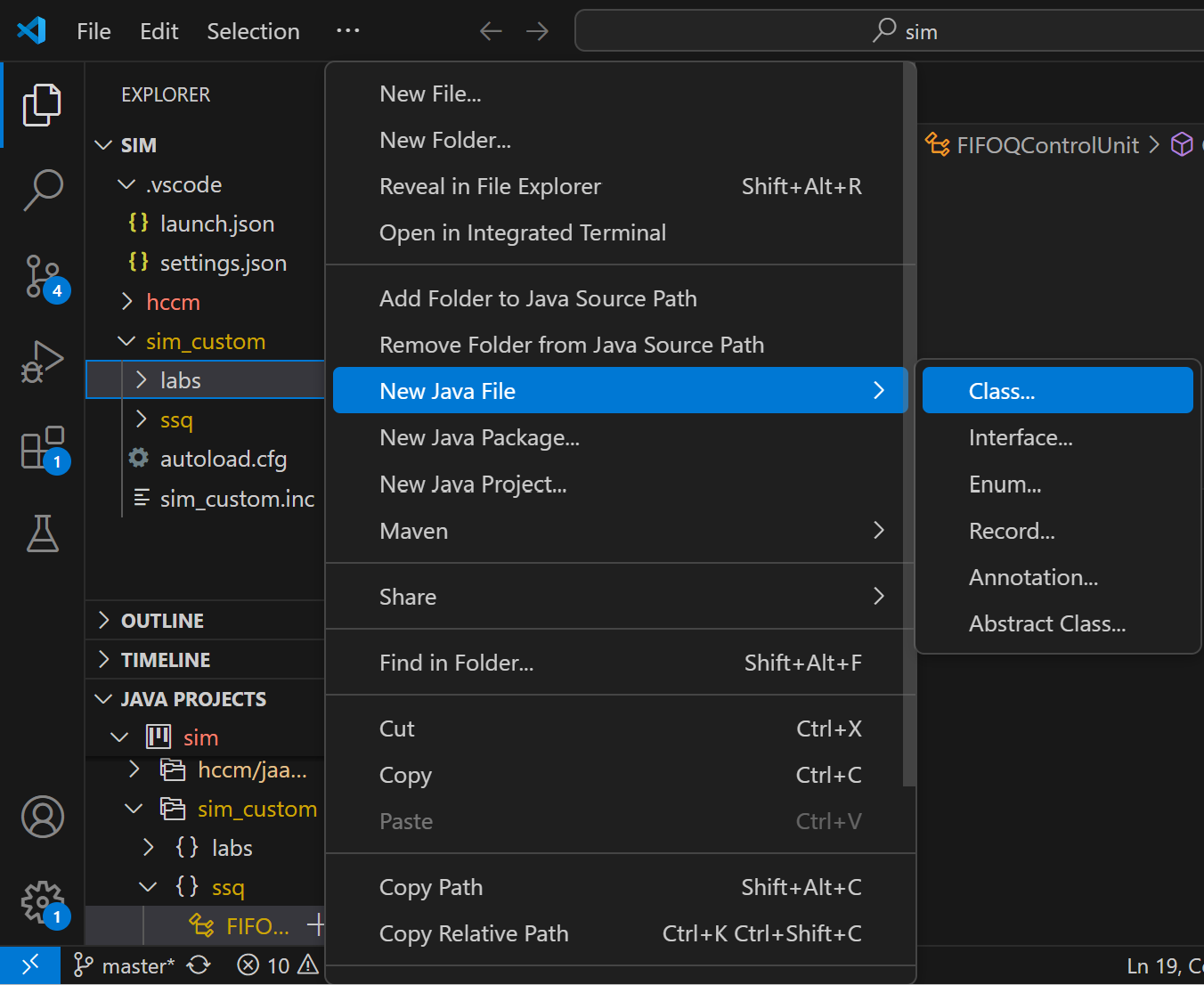Image resolution: width=1204 pixels, height=985 pixels.
Task: Open the Extensions view icon
Action: 42,447
